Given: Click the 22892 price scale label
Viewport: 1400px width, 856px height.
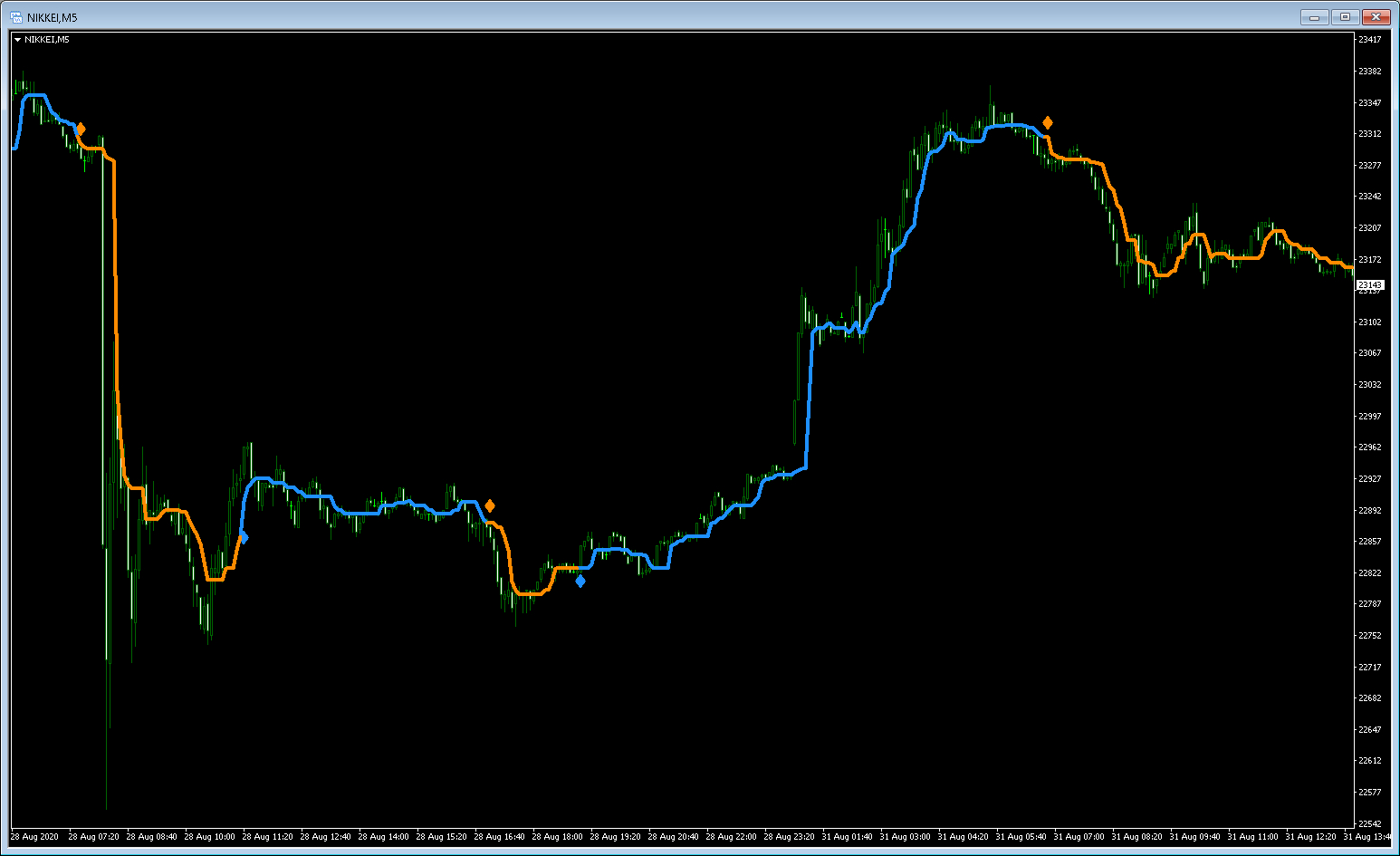Looking at the screenshot, I should point(1370,511).
